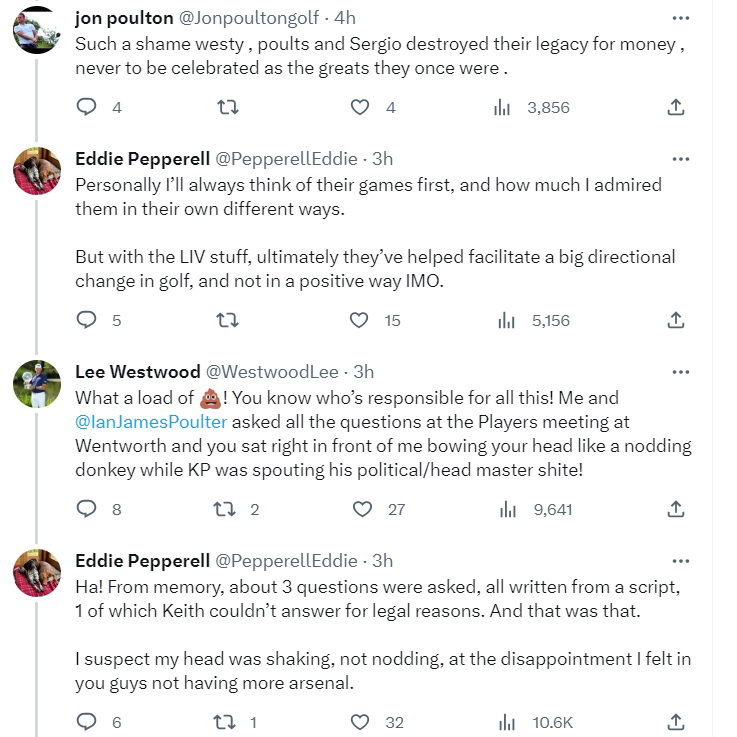Open more options on jon poulton's tweet

(681, 18)
